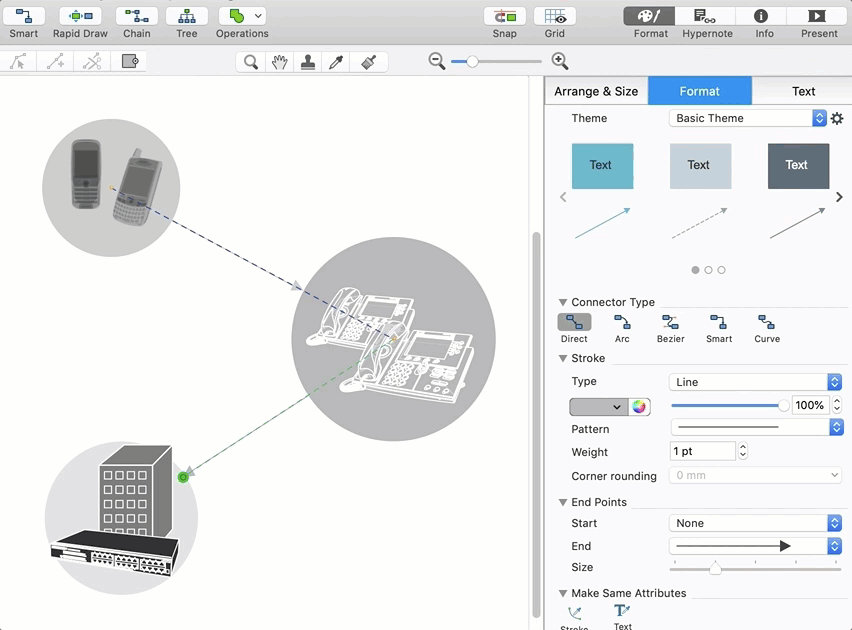Select the format painter brush tool

coord(369,62)
